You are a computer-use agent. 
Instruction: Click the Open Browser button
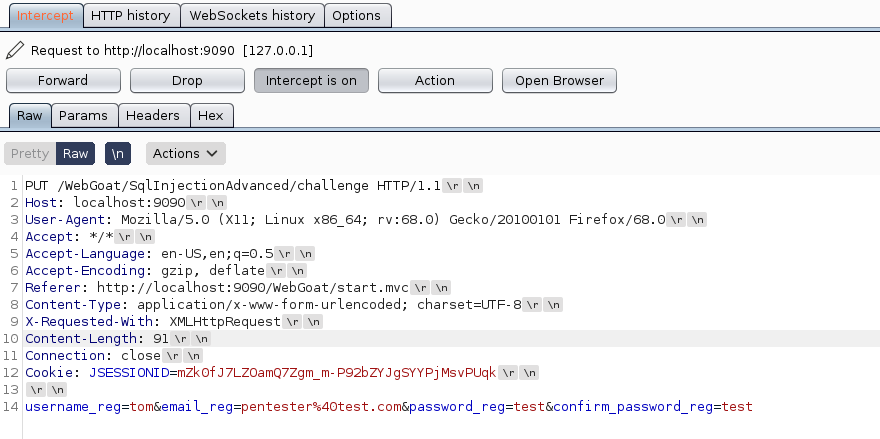(x=559, y=81)
